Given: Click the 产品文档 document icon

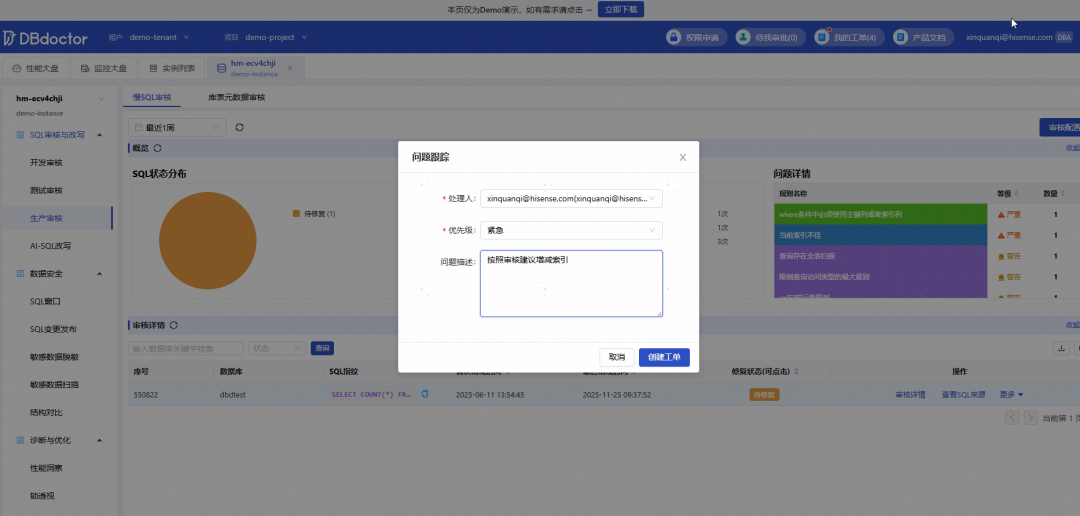Looking at the screenshot, I should tap(900, 37).
